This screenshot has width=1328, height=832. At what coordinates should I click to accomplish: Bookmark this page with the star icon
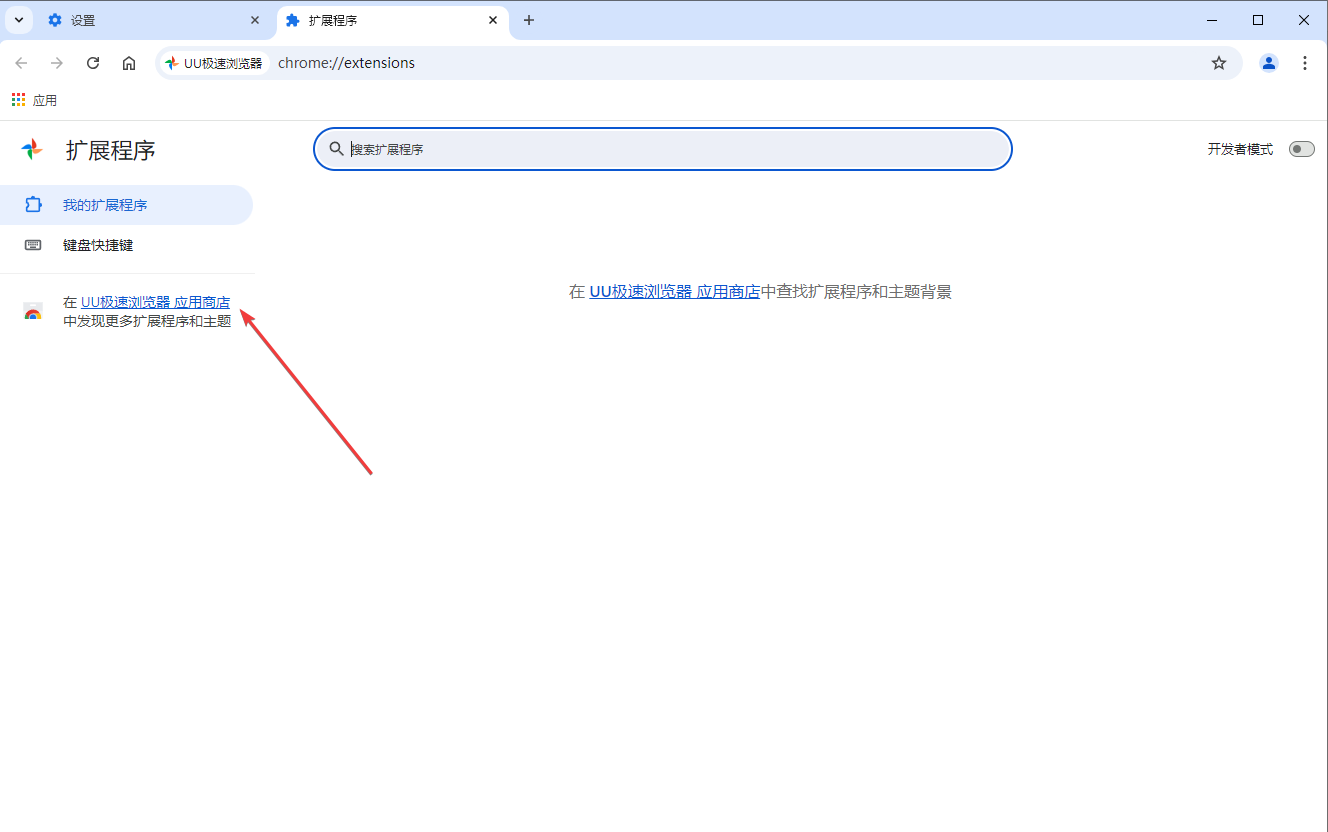(1219, 62)
